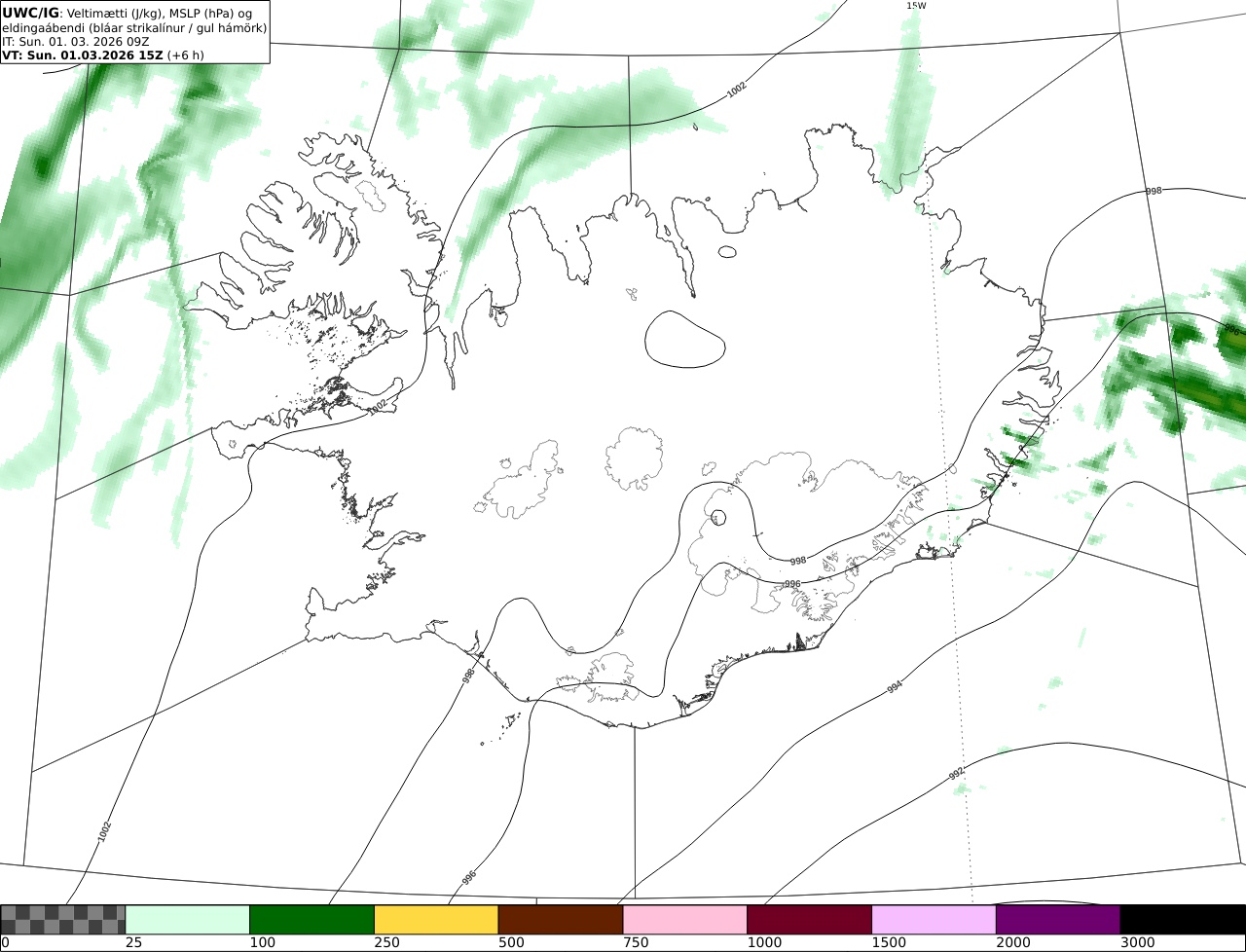
Task: Click the legend value "750"
Action: 635,943
